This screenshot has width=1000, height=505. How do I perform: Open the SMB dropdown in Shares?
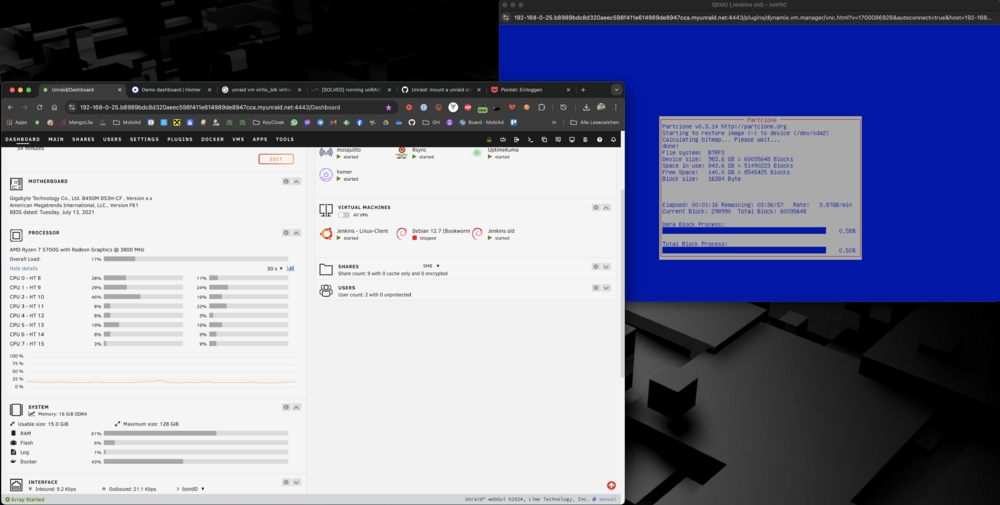click(431, 266)
